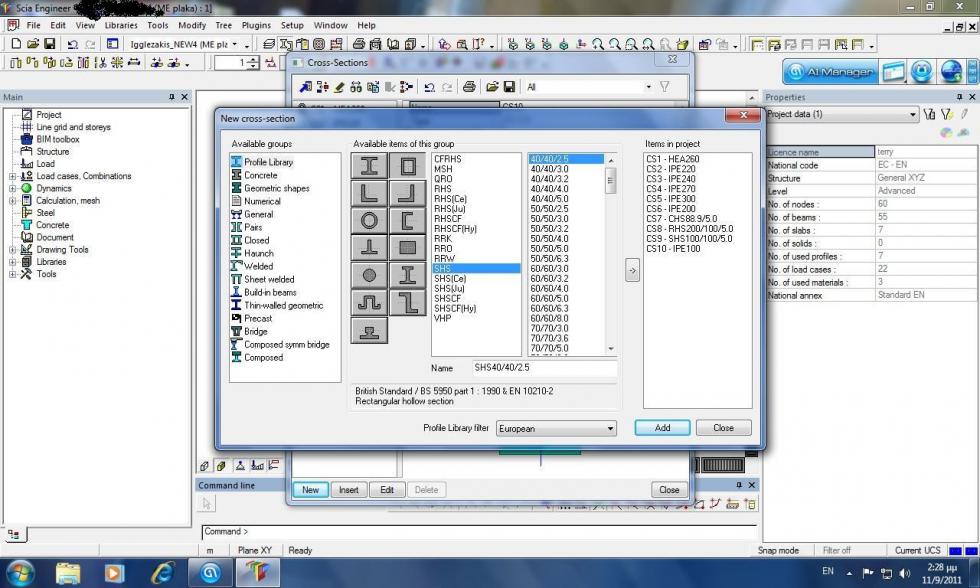Viewport: 980px width, 588px height.
Task: Select the omega-shaped profile icon
Action: (x=369, y=302)
